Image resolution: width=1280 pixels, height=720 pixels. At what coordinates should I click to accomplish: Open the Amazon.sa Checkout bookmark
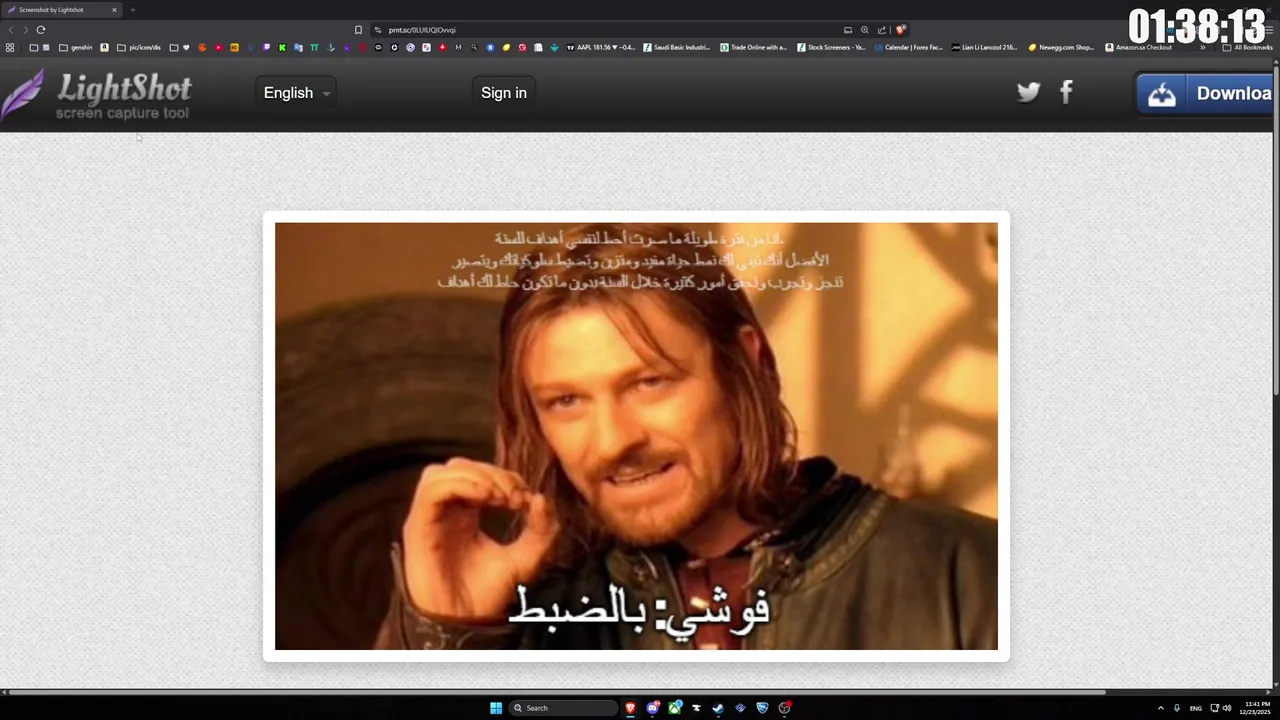pos(1138,47)
